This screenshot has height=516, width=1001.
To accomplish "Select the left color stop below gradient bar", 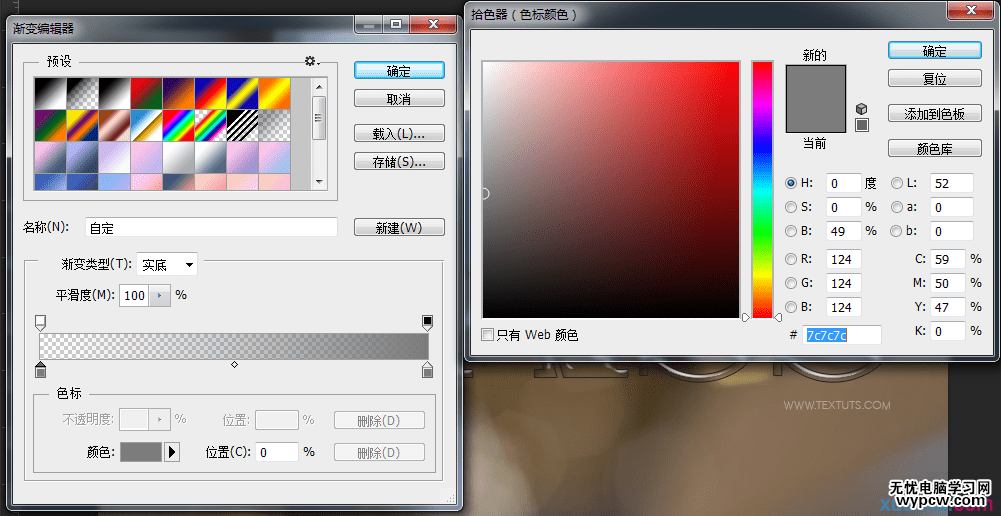I will click(x=40, y=369).
